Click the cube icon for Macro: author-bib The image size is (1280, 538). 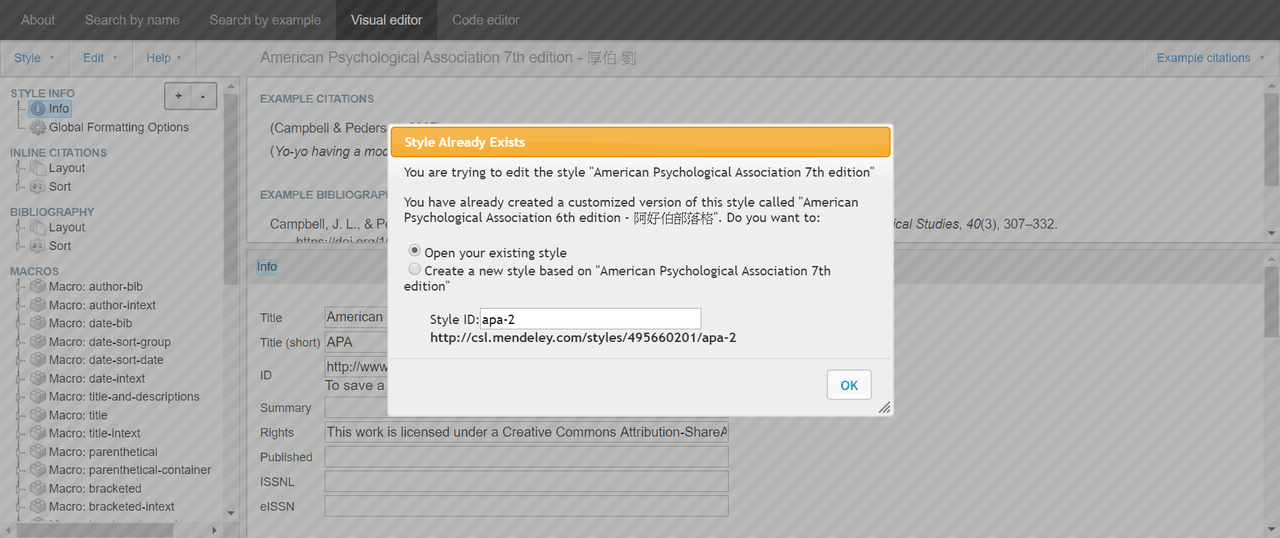pos(37,287)
